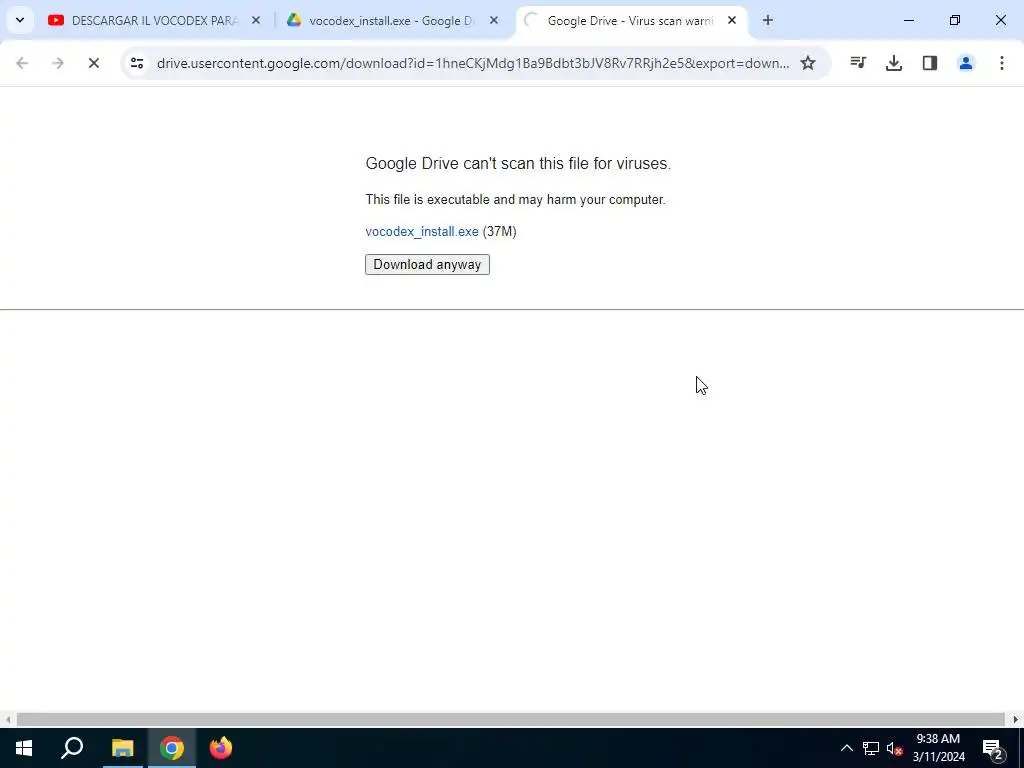
Task: Bookmark this page with the star
Action: (x=808, y=63)
